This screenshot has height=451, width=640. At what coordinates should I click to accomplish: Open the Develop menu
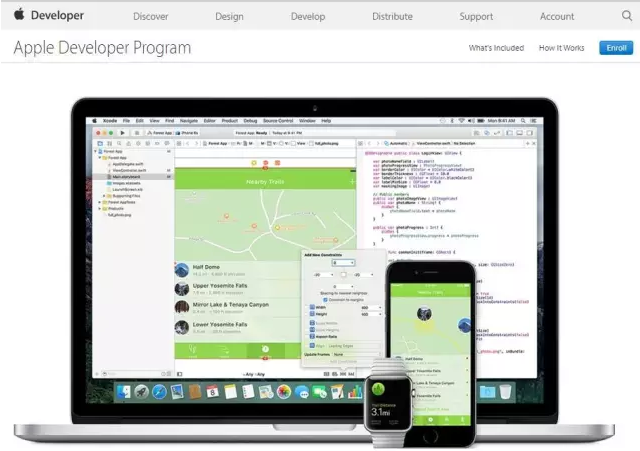pyautogui.click(x=308, y=16)
